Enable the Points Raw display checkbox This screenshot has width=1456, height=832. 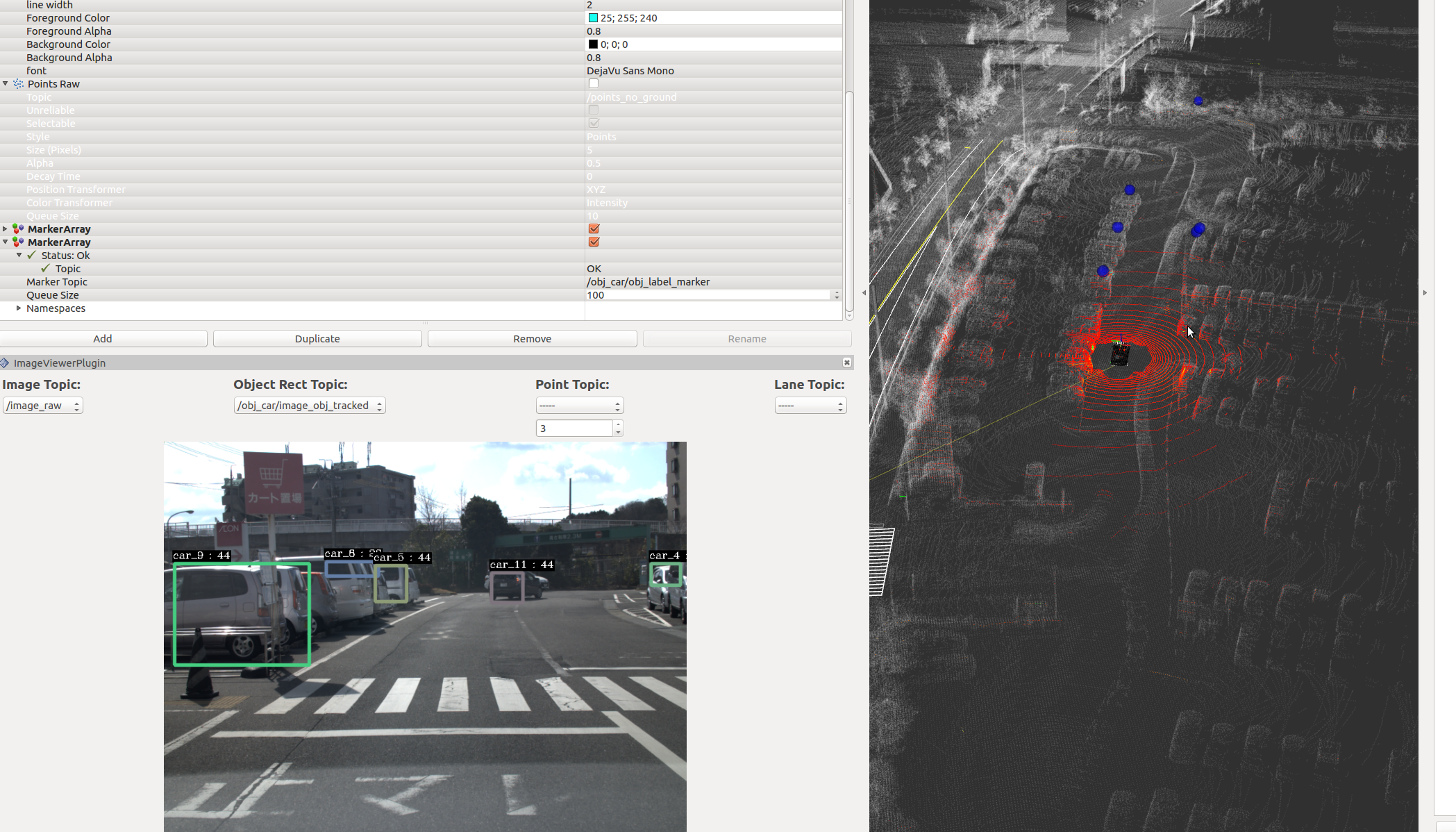coord(594,84)
